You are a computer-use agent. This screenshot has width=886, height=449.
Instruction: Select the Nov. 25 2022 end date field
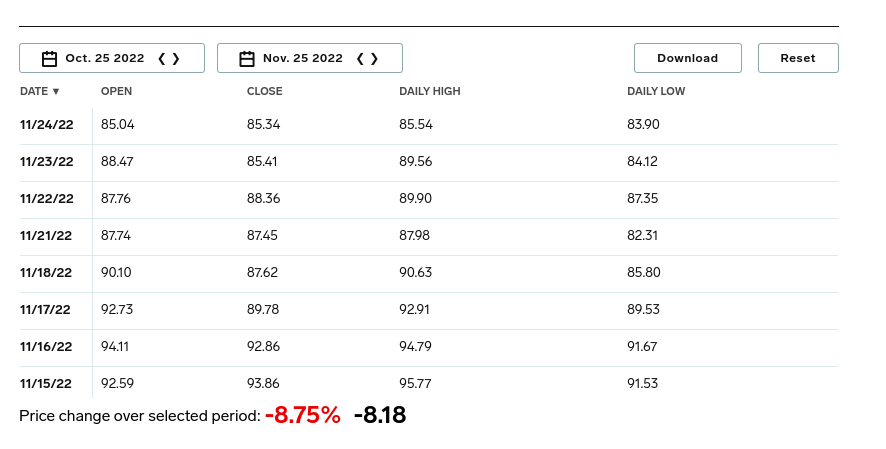click(310, 58)
